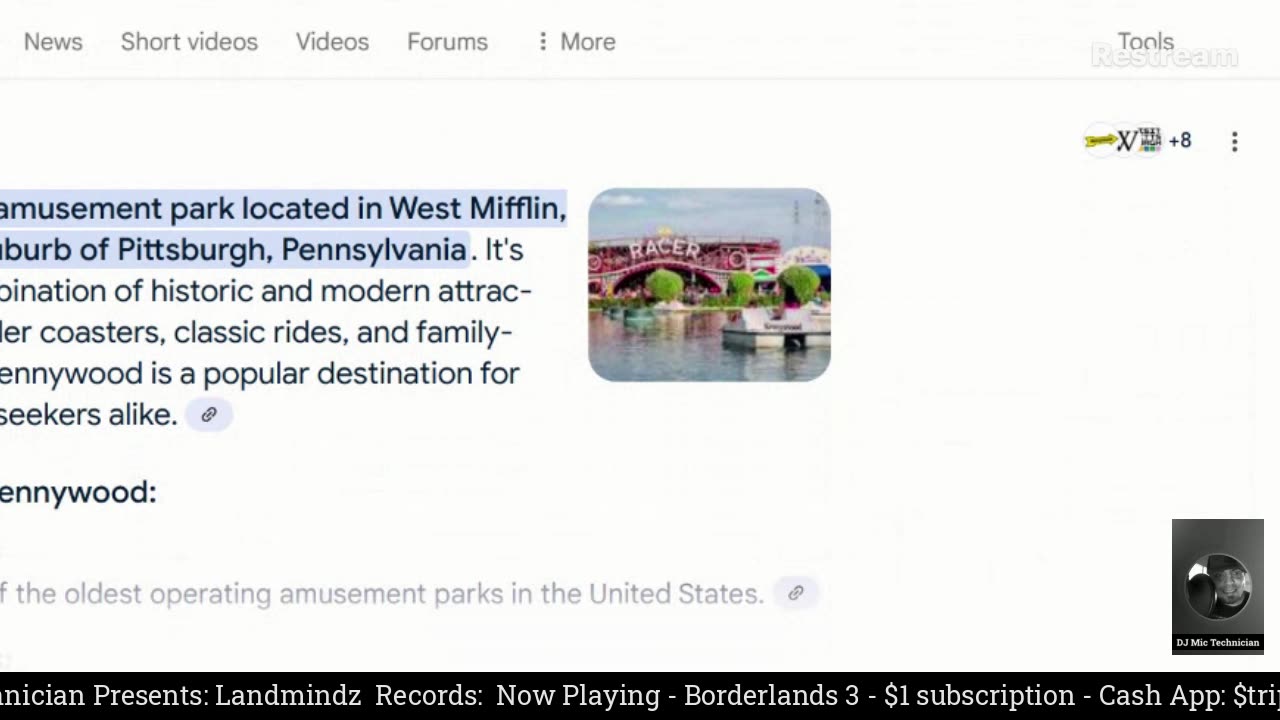This screenshot has height=720, width=1280.
Task: Select highlighted text 'Pittsburgh, Pennsylvania'
Action: pyautogui.click(x=292, y=249)
